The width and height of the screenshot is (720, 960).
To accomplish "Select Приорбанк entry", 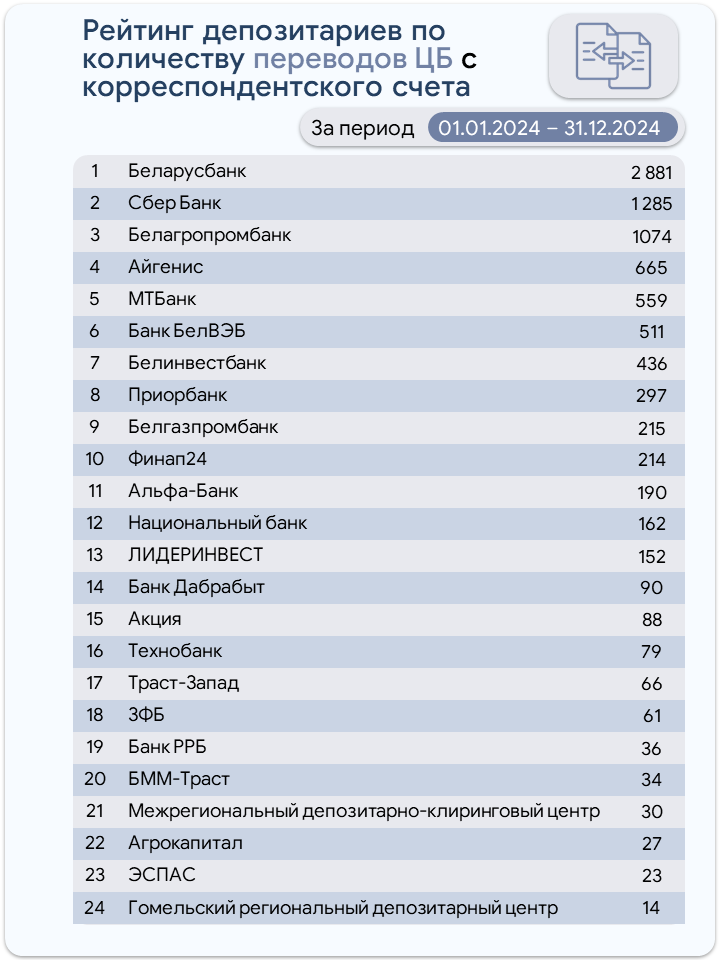I will (178, 396).
